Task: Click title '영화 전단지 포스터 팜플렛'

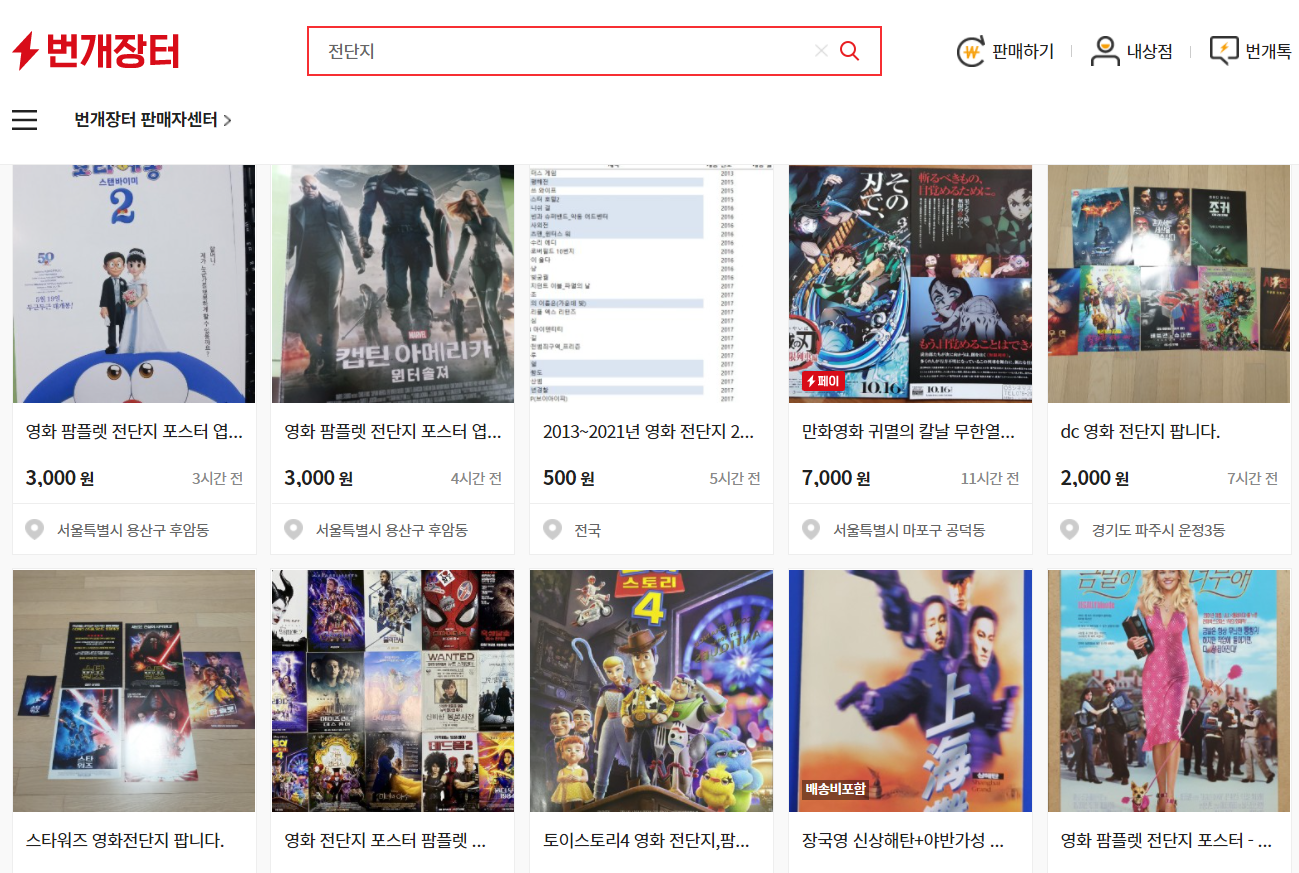Action: click(385, 840)
